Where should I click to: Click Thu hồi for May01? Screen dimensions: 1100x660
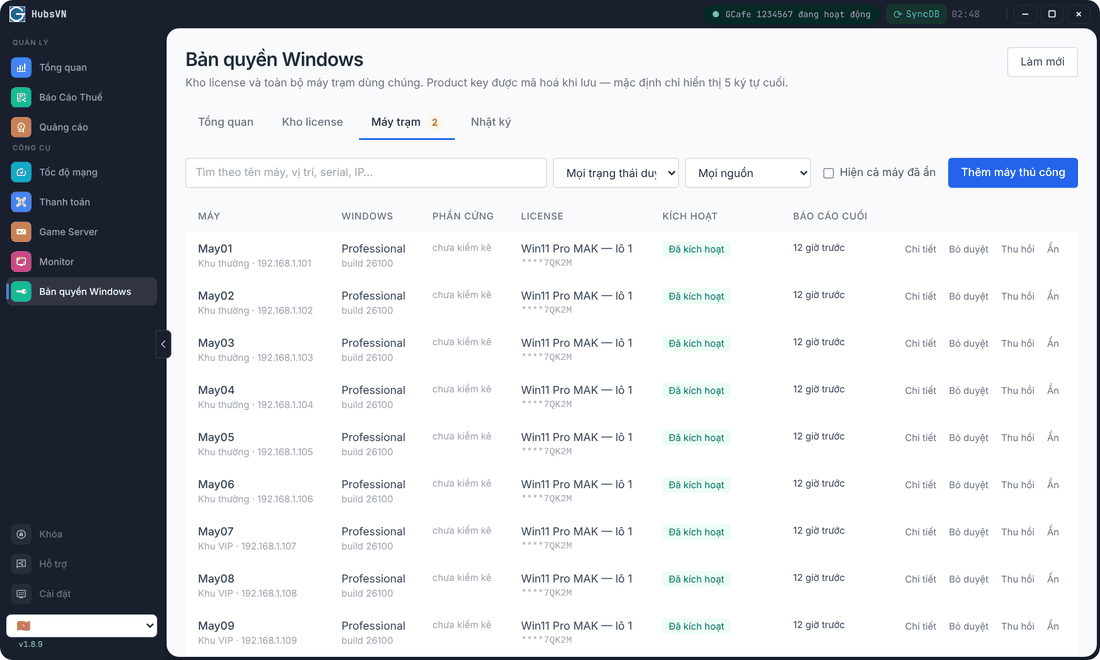tap(1018, 249)
